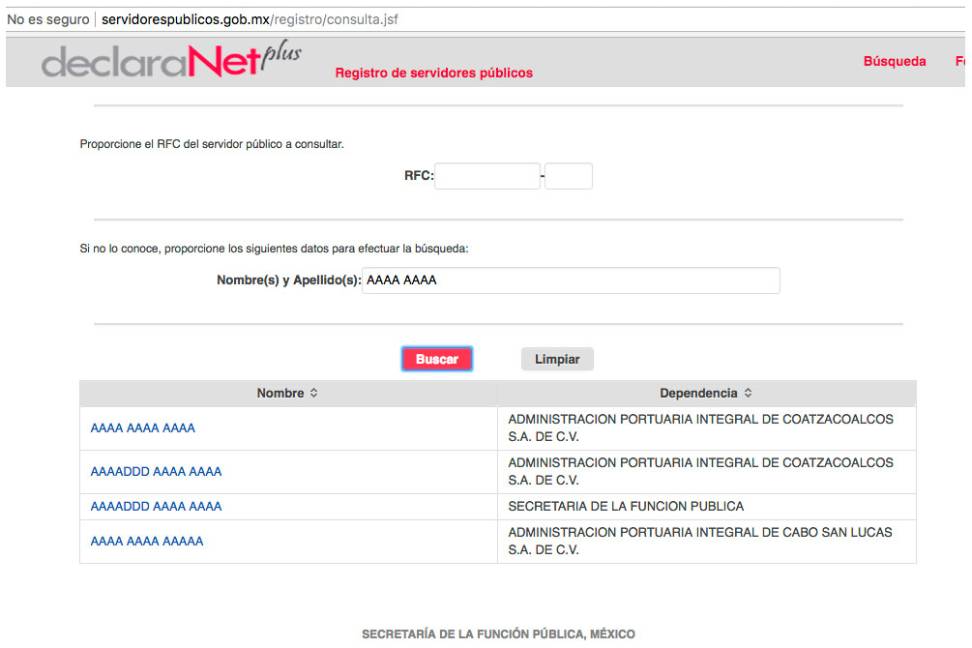The height and width of the screenshot is (648, 972).
Task: Click the "No es seguro" security indicator
Action: coord(49,19)
